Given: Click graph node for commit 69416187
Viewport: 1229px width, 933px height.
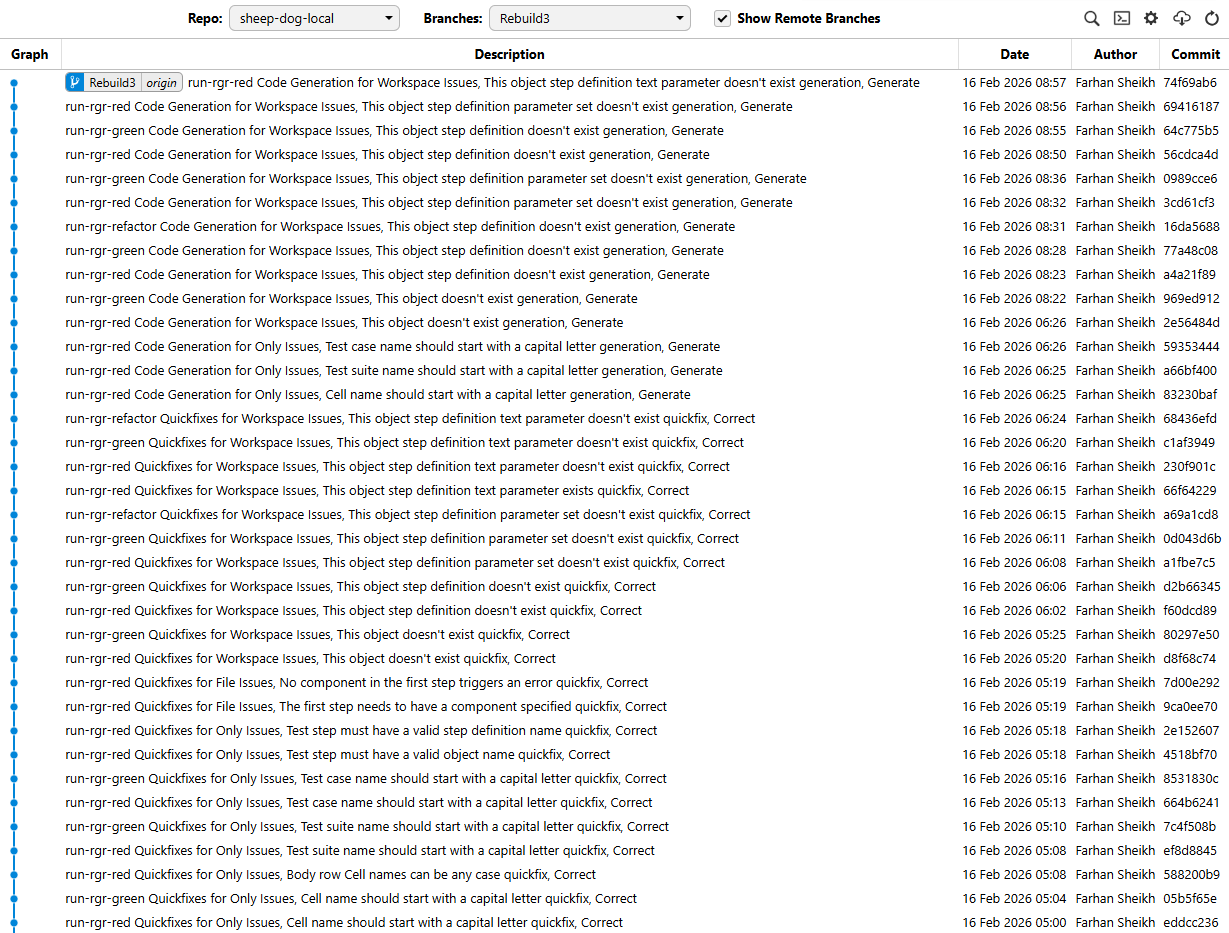Looking at the screenshot, I should [14, 107].
